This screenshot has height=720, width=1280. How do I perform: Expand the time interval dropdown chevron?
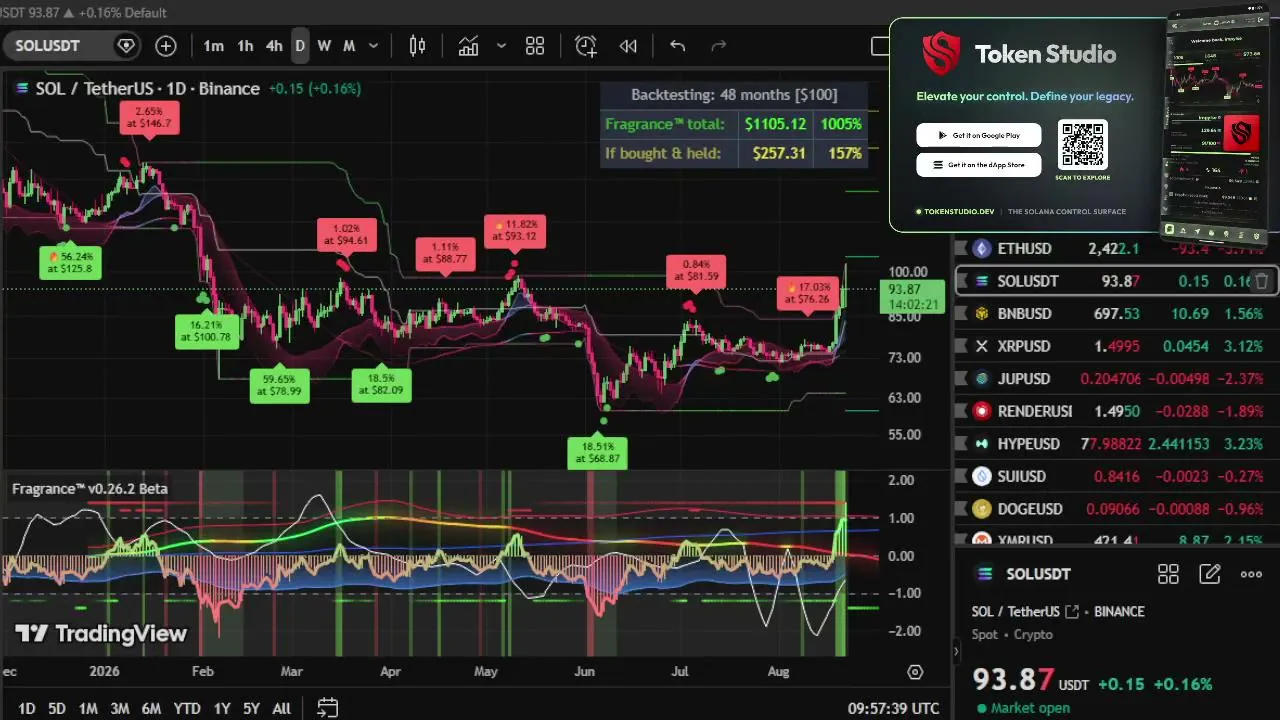point(374,46)
